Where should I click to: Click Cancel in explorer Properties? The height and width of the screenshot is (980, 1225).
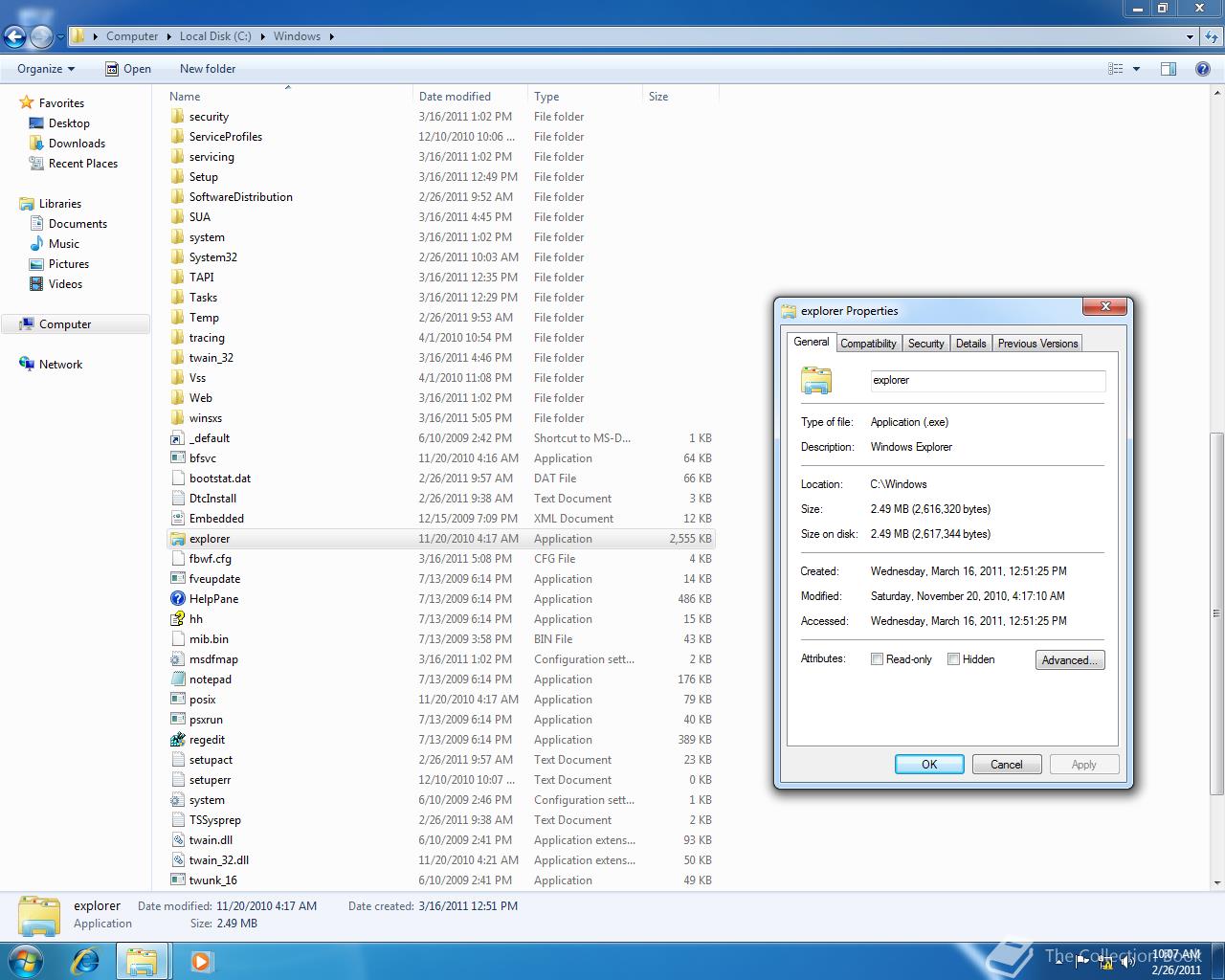click(1007, 765)
